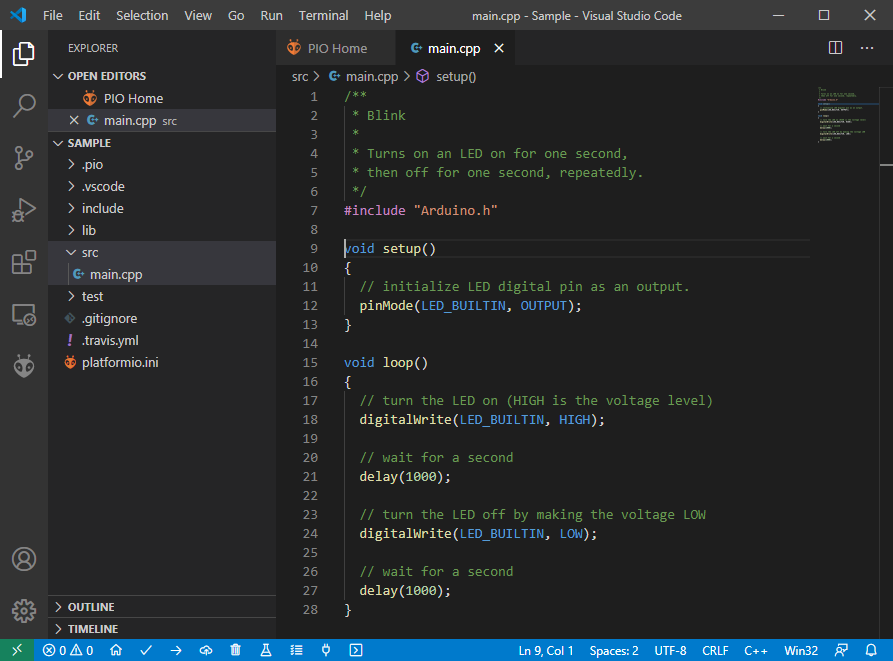Change indentation via Spaces: 2
This screenshot has width=893, height=661.
[x=613, y=650]
